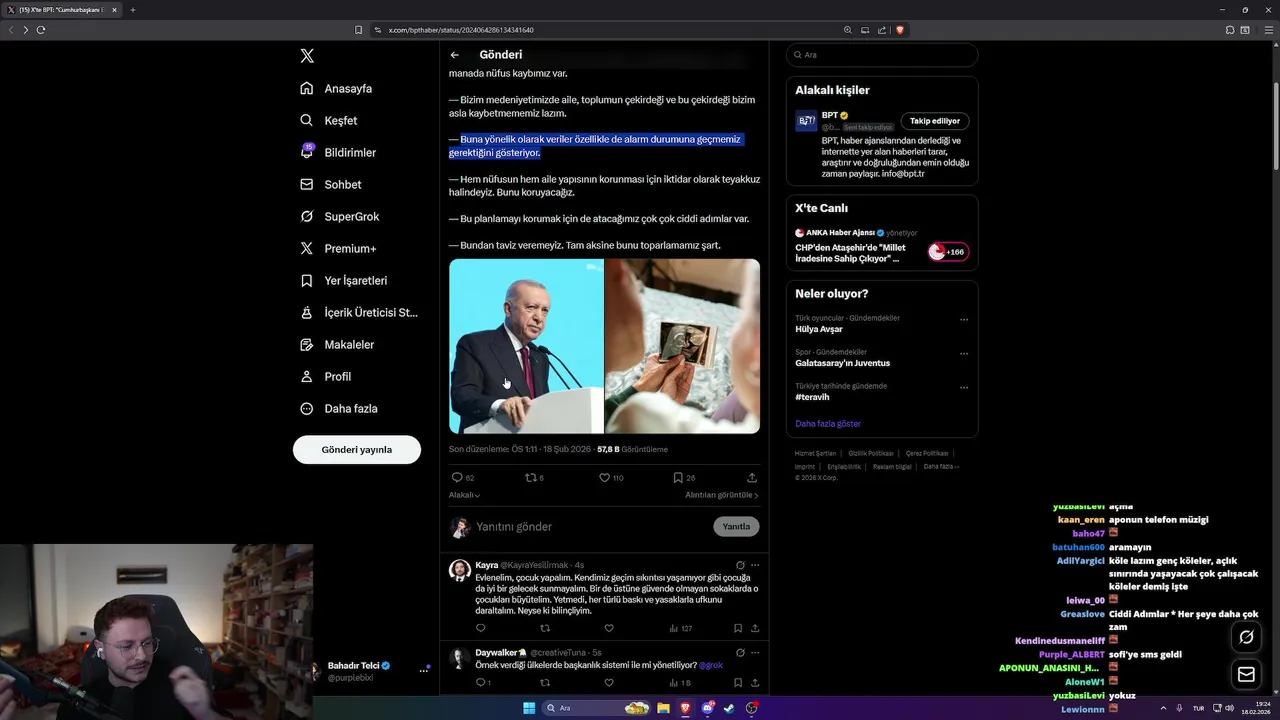Click Gönderi yayınla button
Screen dimensions: 1280x720
pos(357,449)
